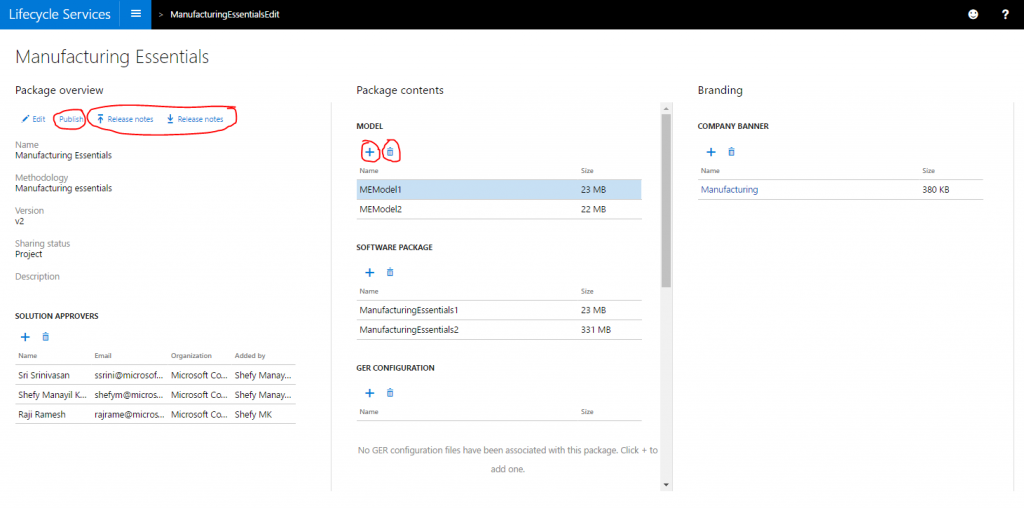Open the Manufacturing banner link
This screenshot has height=508, width=1024.
[x=729, y=189]
